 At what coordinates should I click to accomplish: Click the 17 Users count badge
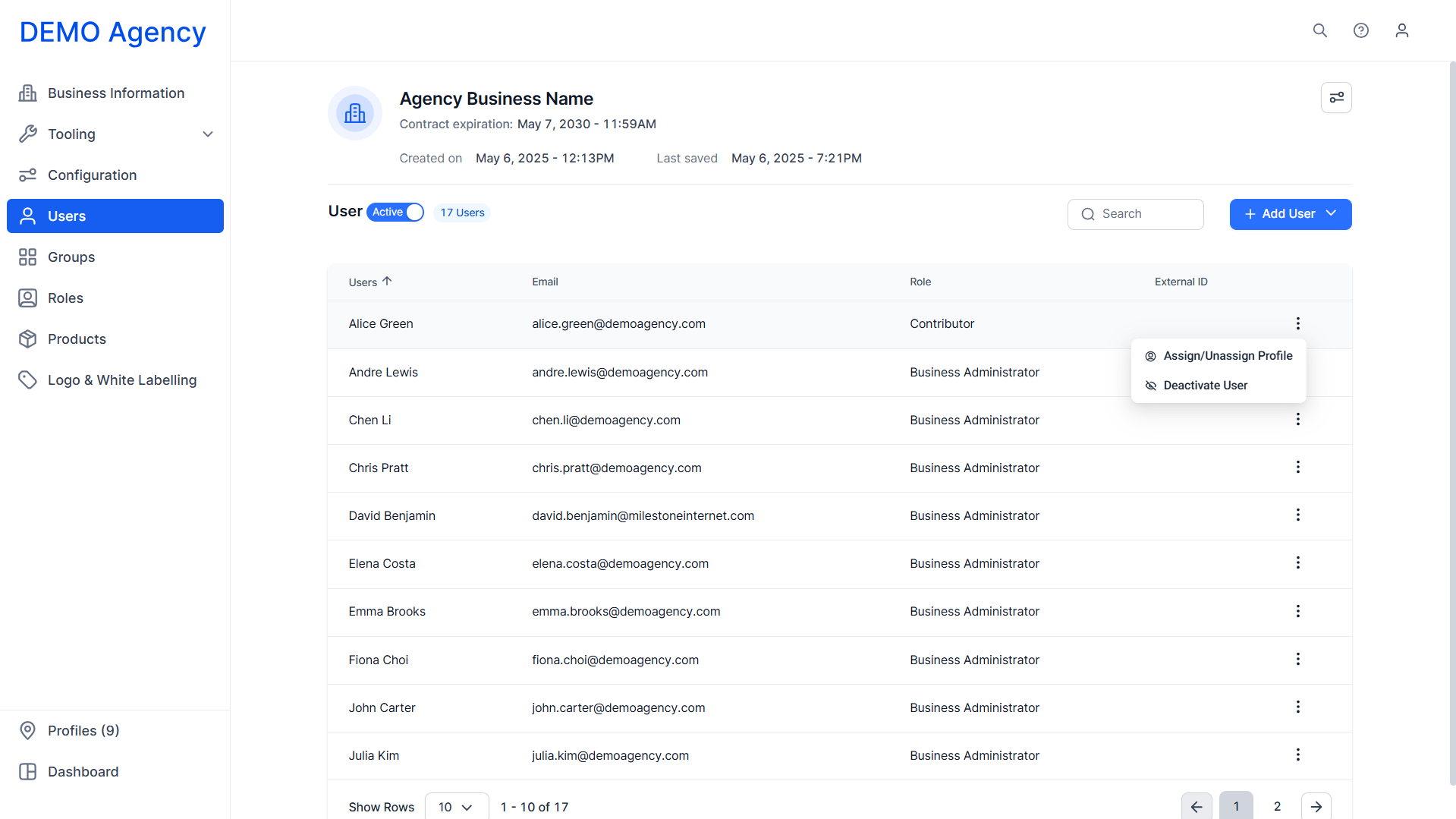(x=462, y=213)
